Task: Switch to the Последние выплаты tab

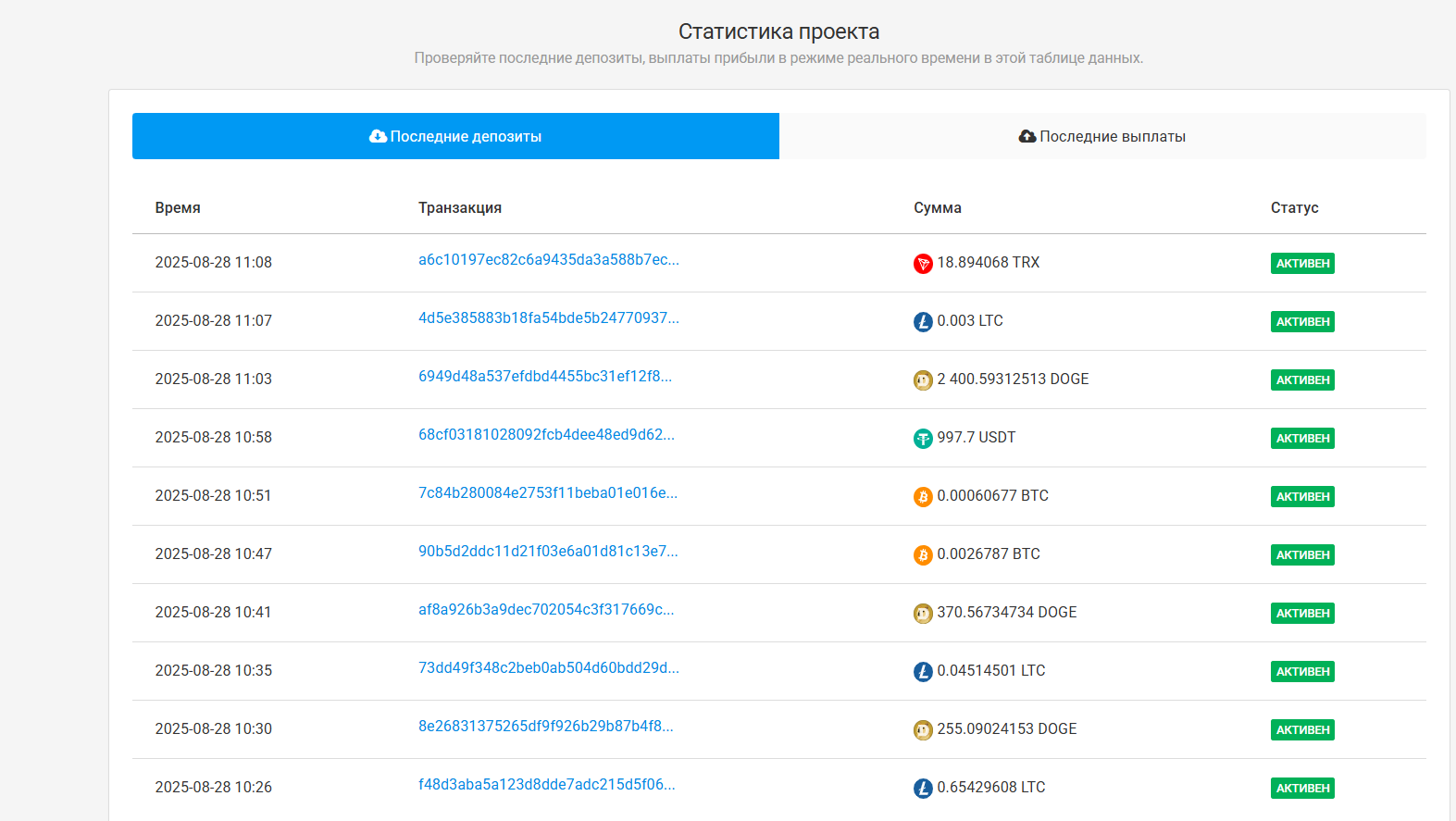Action: point(1101,136)
